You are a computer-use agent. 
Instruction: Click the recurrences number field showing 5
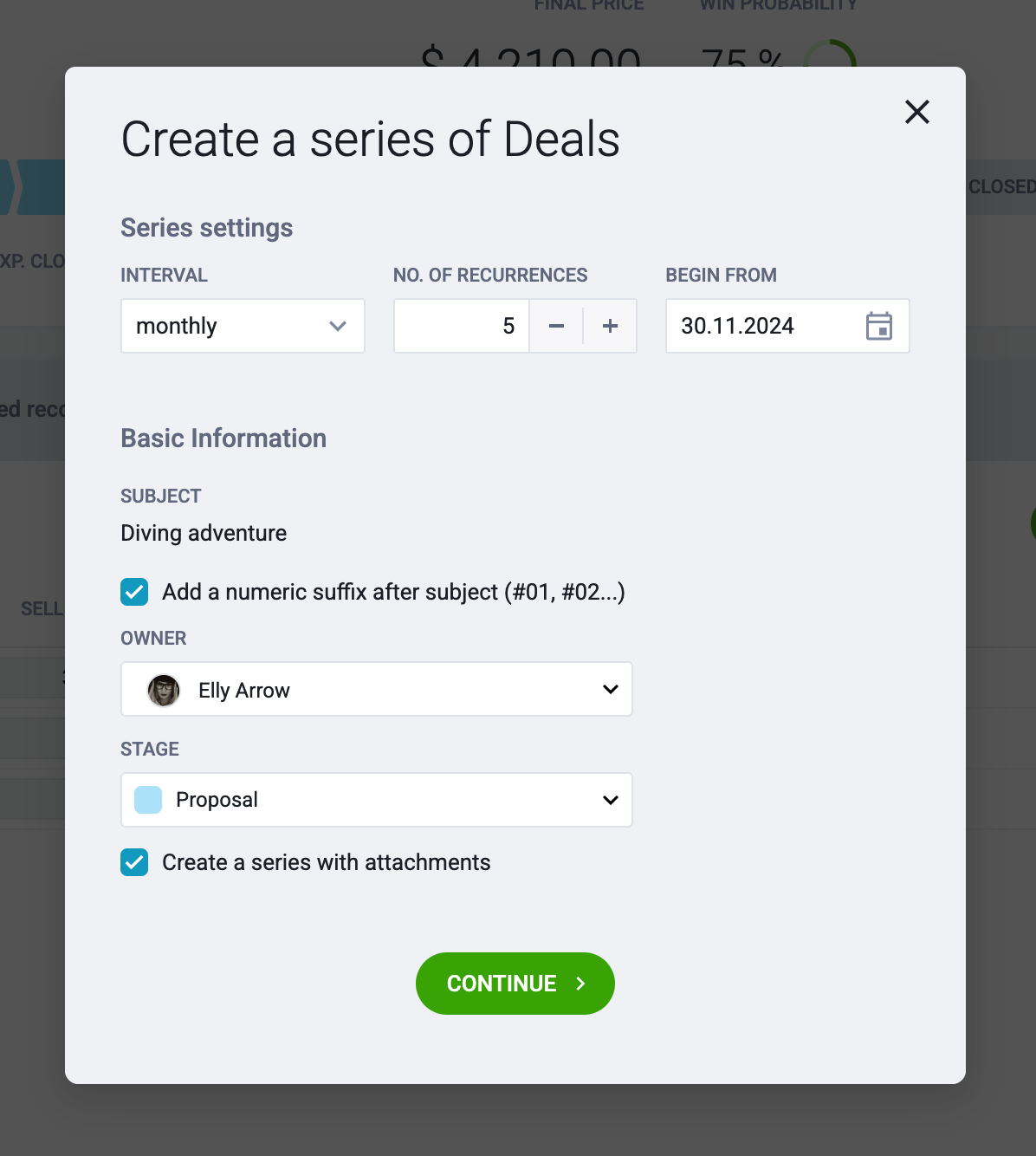pyautogui.click(x=462, y=326)
